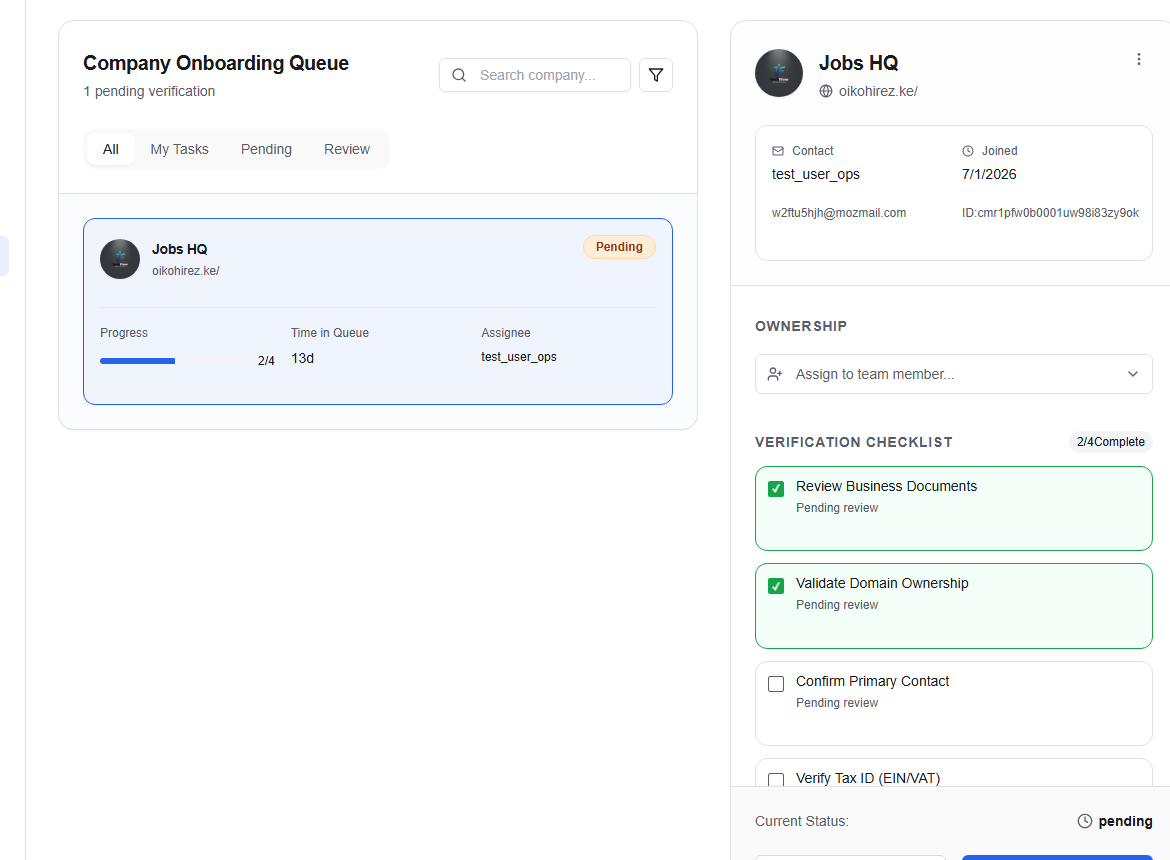Click the globe icon beside oikohirez.ke/
The height and width of the screenshot is (860, 1170).
coord(826,91)
